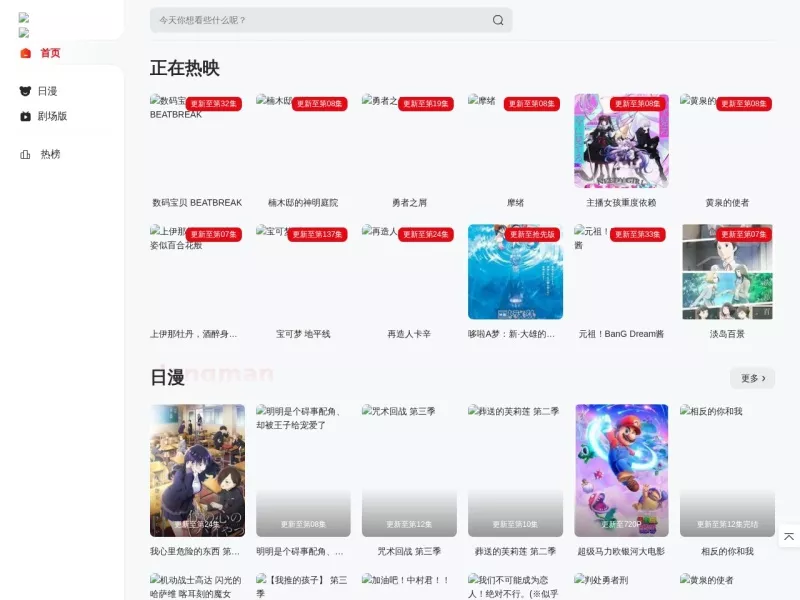
Task: Open the 加油吧！中村君！！ card
Action: (x=409, y=587)
